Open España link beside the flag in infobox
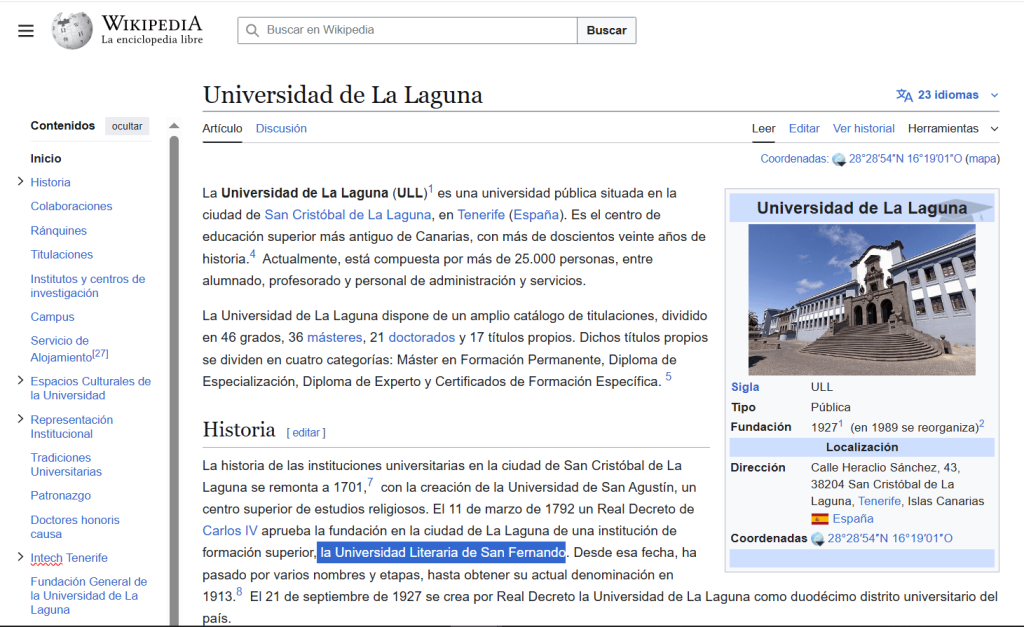 click(853, 519)
